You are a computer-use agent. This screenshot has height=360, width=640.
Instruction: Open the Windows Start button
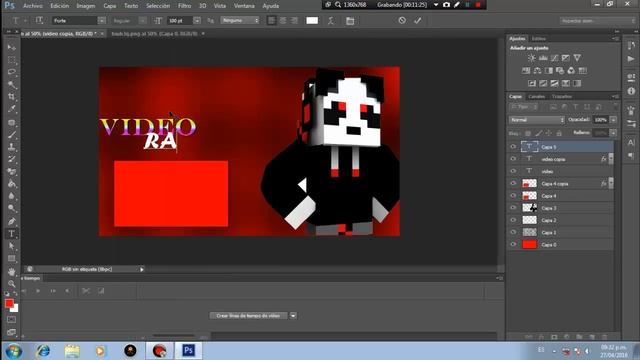pos(14,351)
